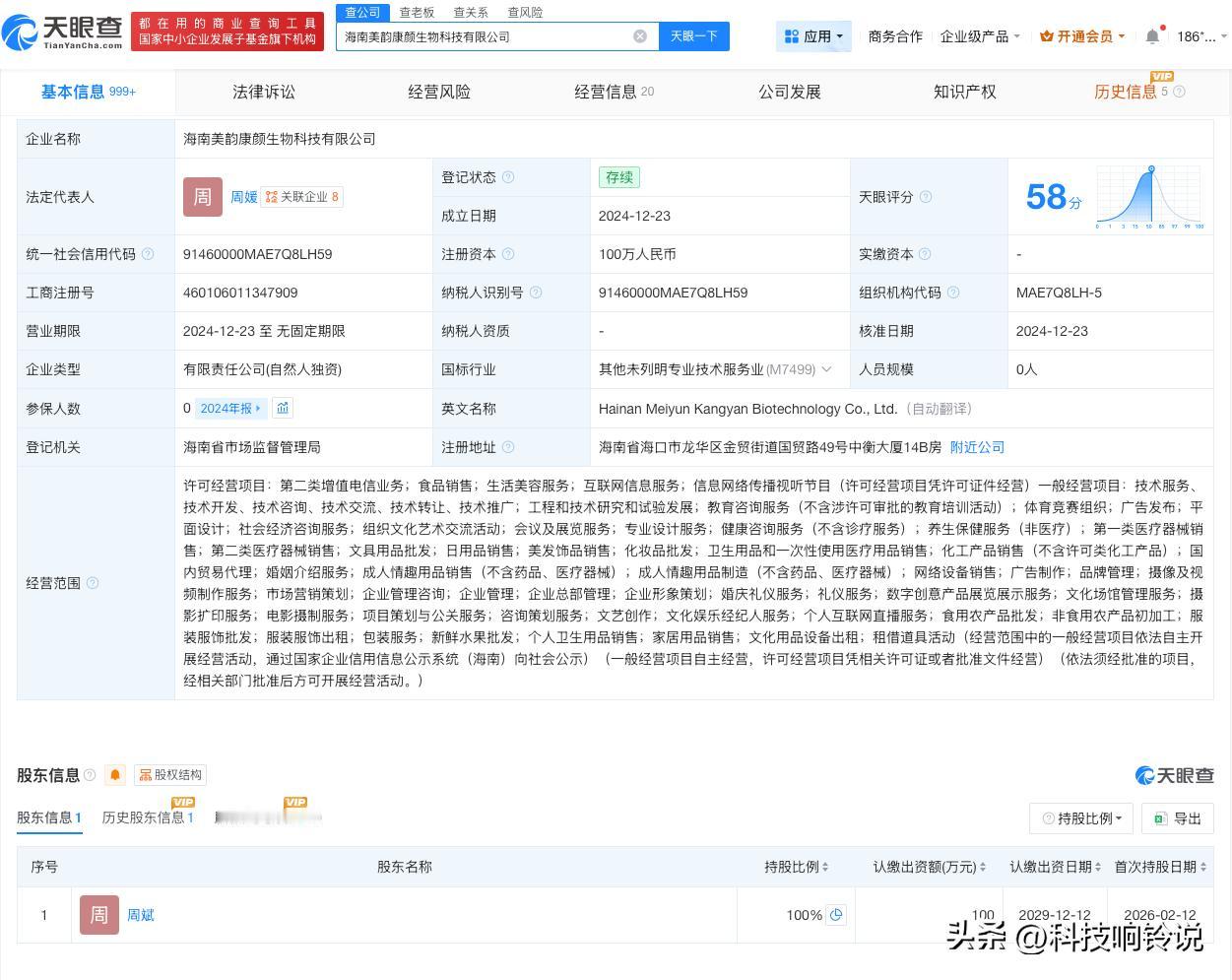Click the 附近公司 link

pyautogui.click(x=977, y=447)
